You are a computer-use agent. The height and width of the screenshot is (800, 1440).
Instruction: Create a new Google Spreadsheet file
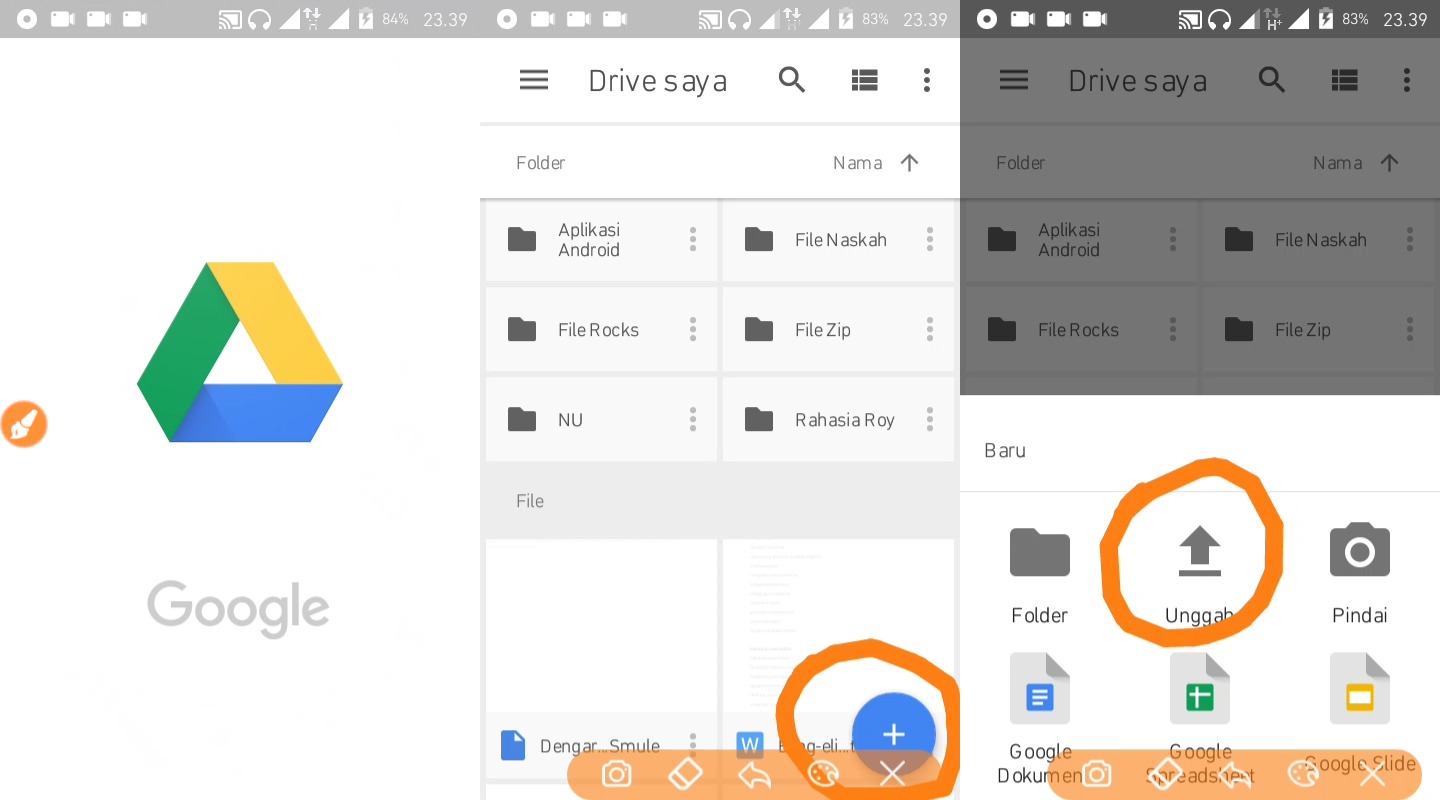point(1200,718)
